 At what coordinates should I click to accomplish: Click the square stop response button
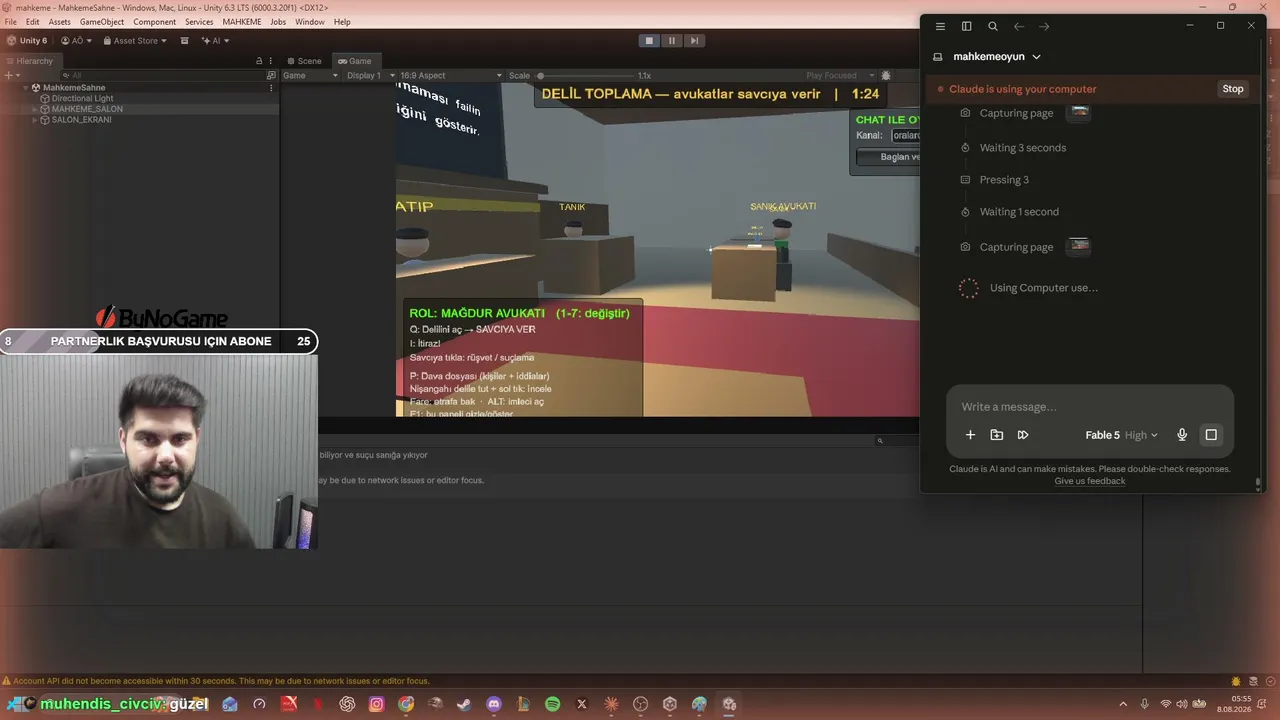tap(1211, 435)
